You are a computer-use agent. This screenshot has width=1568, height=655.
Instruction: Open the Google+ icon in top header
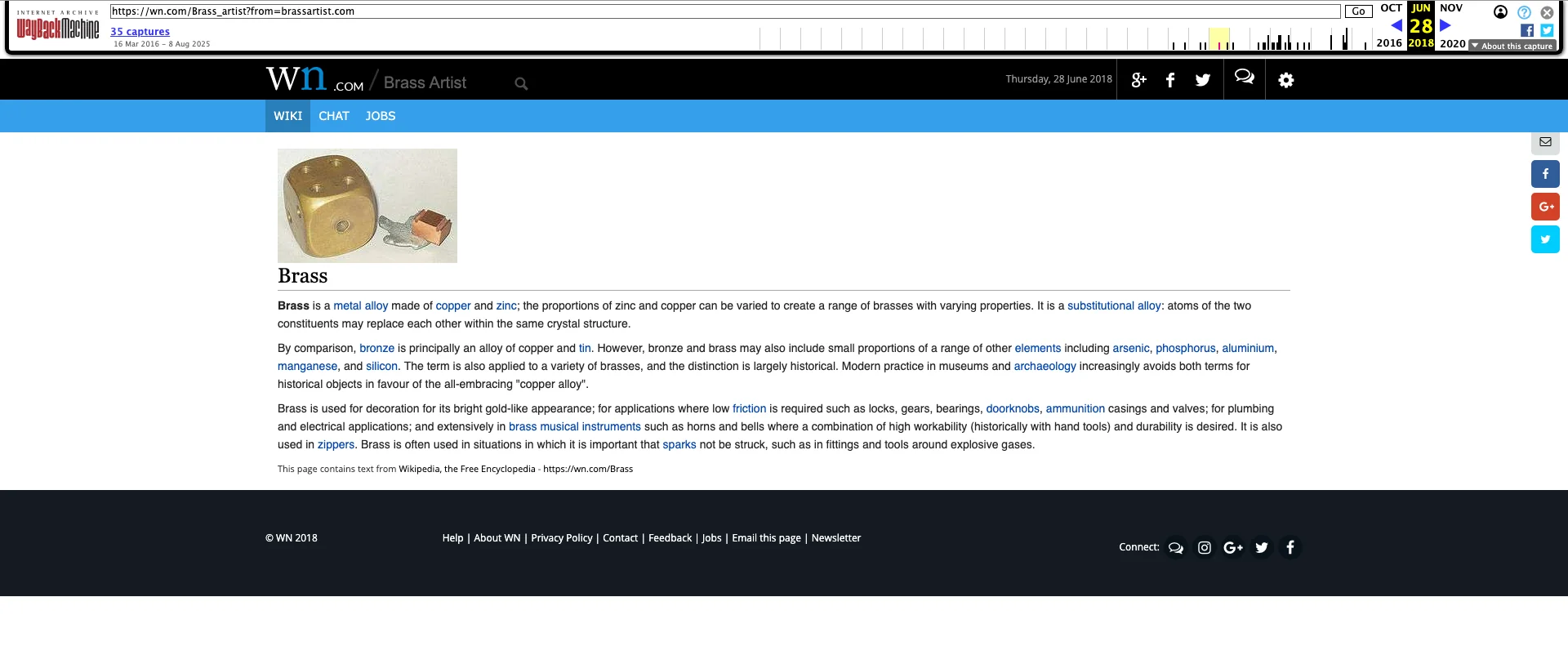[1138, 80]
